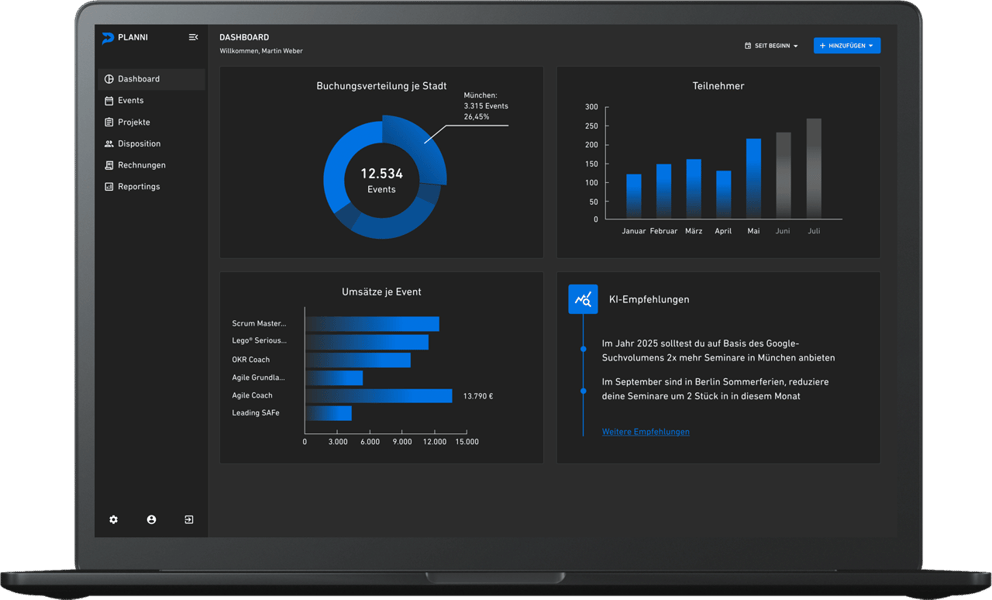Click the Disposition people icon

(x=109, y=144)
